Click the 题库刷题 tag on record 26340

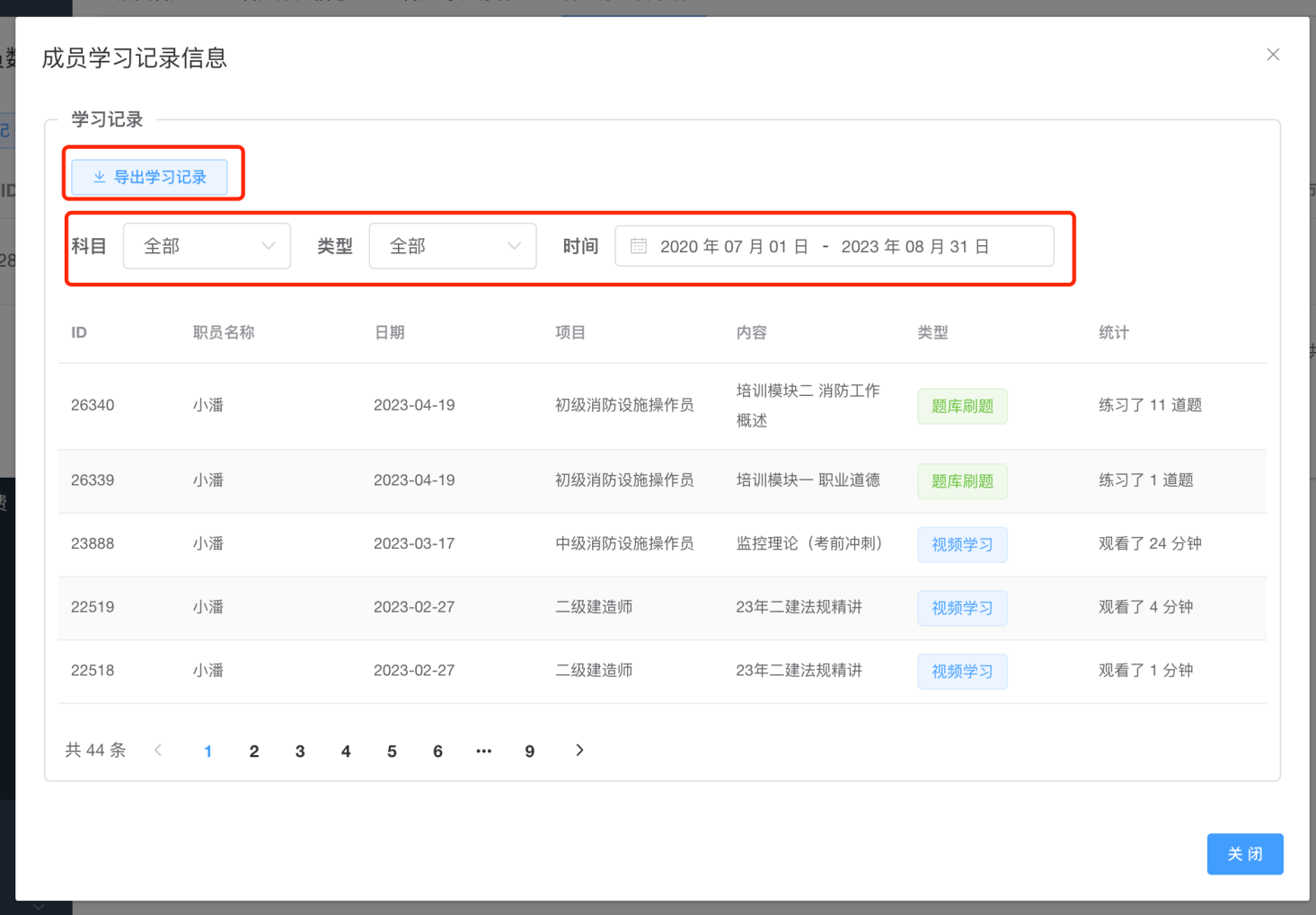point(962,406)
